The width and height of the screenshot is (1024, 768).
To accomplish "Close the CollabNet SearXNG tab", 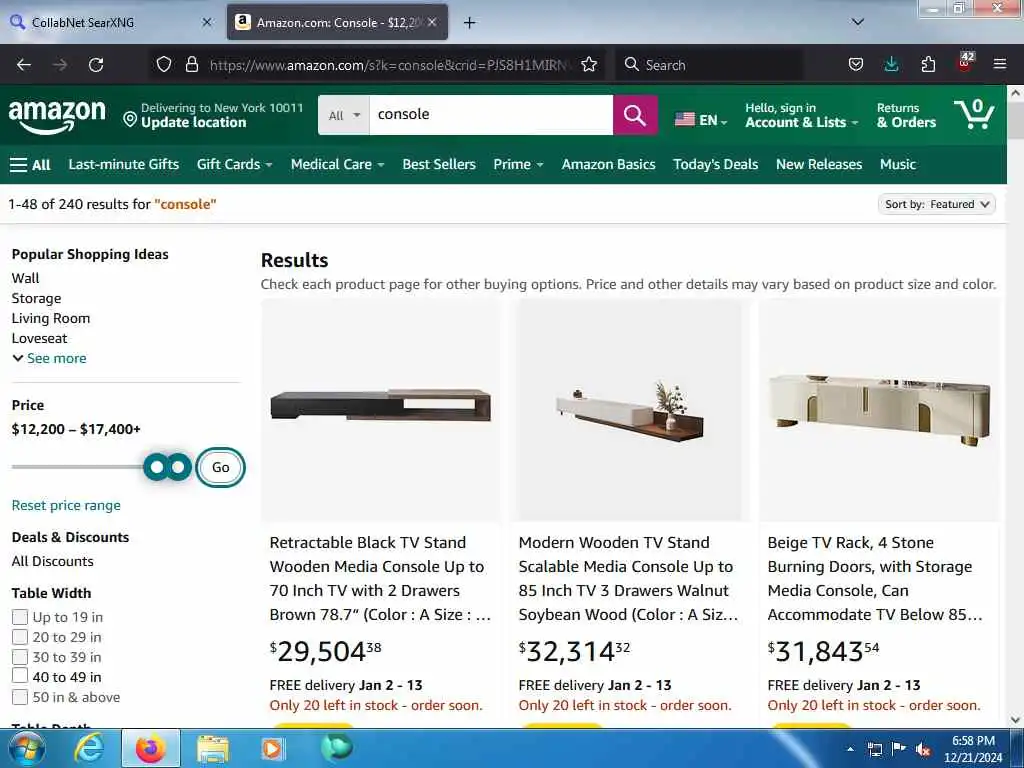I will pos(207,22).
